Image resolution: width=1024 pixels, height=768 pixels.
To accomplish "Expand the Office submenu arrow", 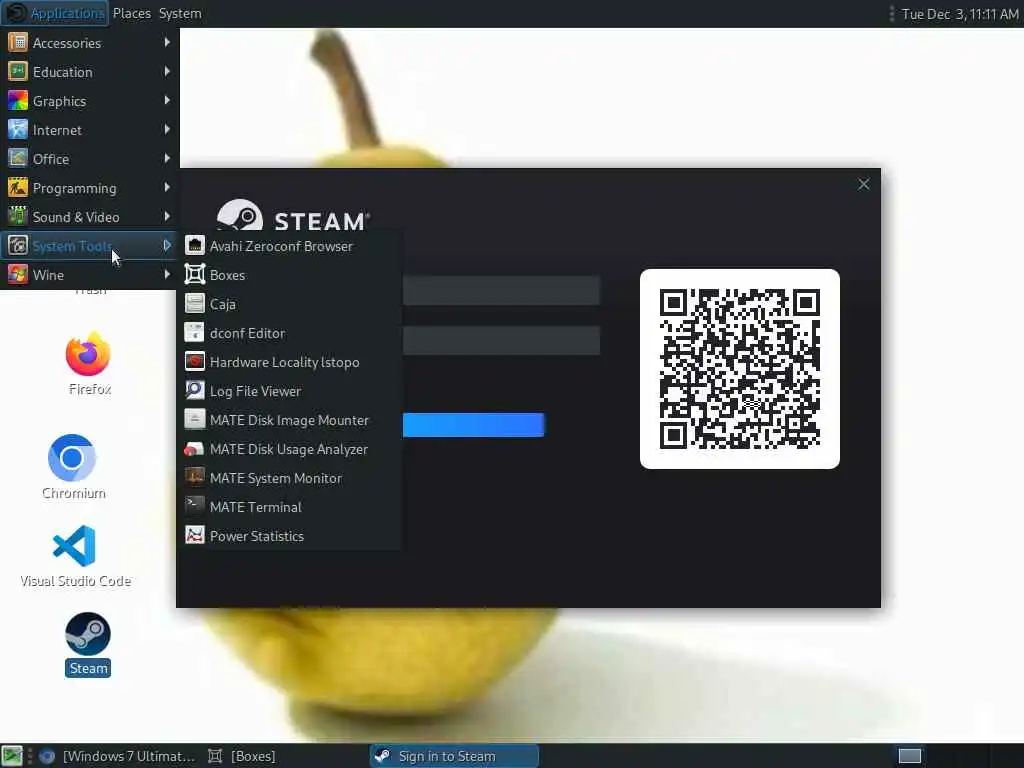I will (x=167, y=159).
